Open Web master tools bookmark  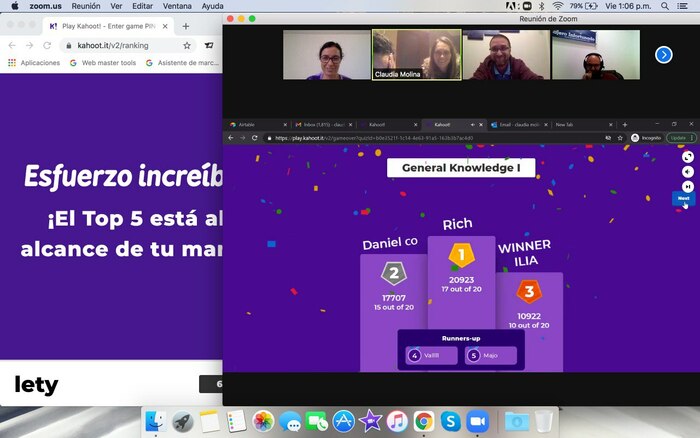[104, 63]
